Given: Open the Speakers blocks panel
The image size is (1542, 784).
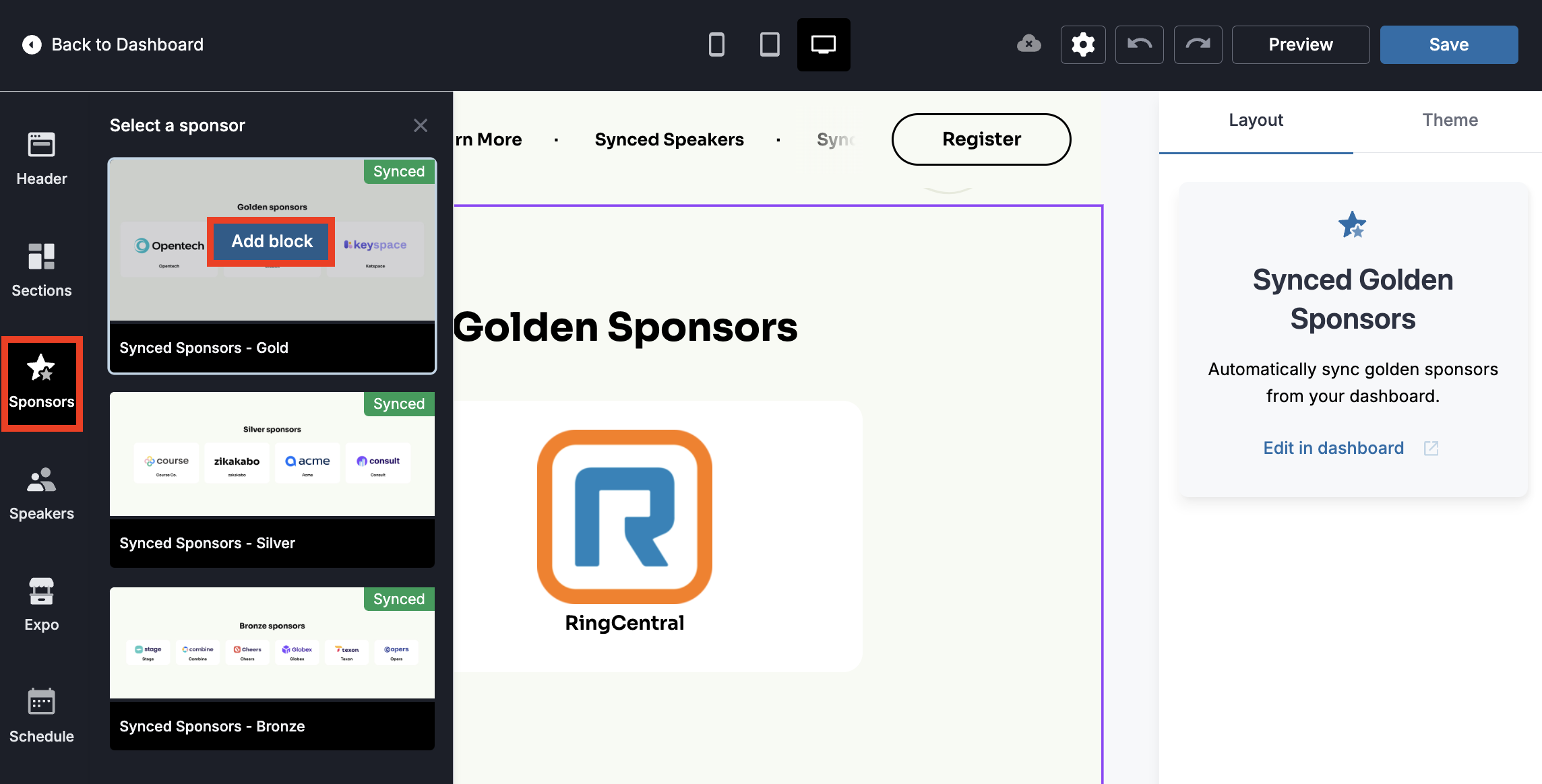Looking at the screenshot, I should (x=42, y=493).
